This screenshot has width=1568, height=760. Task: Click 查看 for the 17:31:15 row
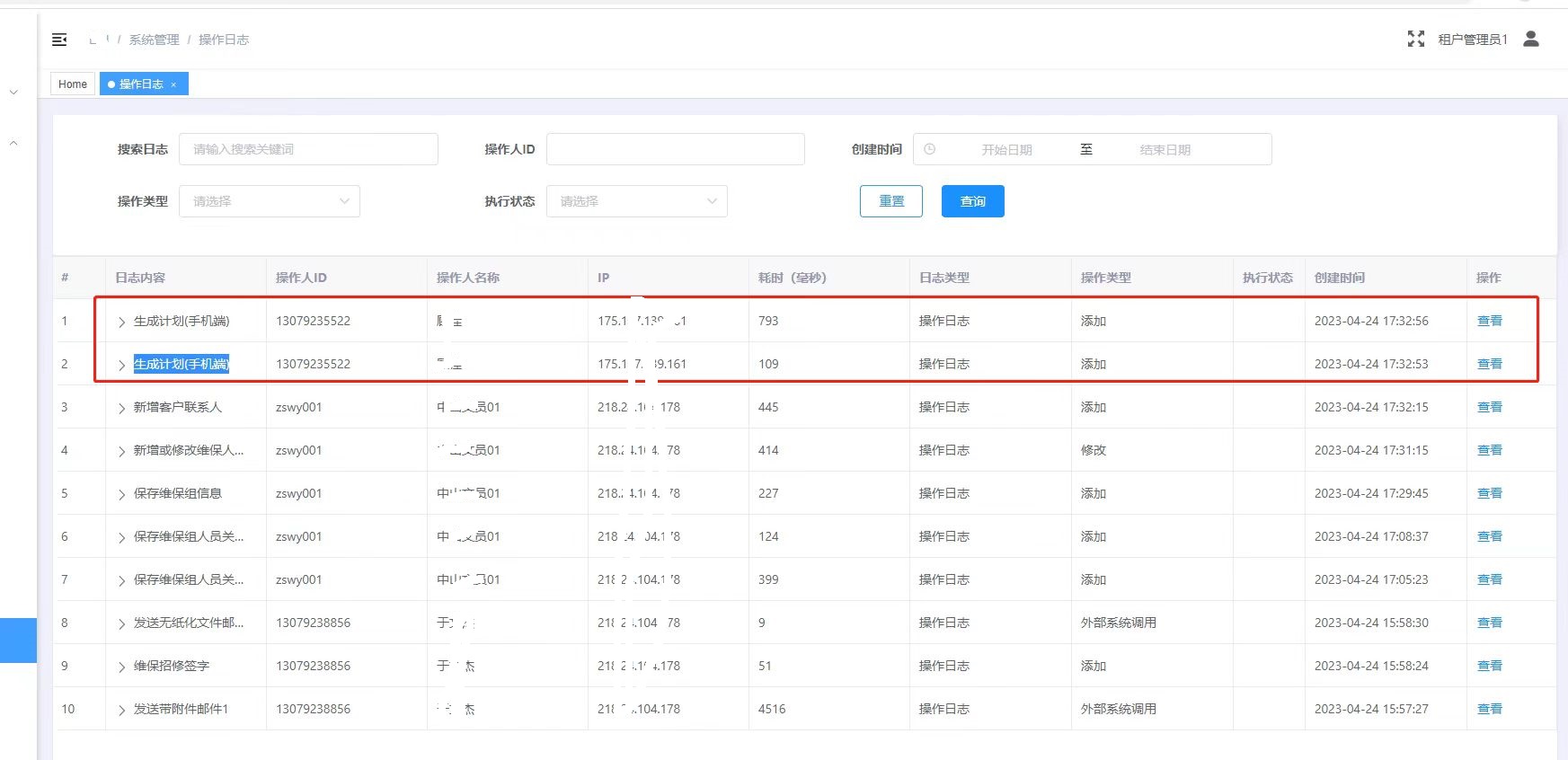tap(1490, 450)
